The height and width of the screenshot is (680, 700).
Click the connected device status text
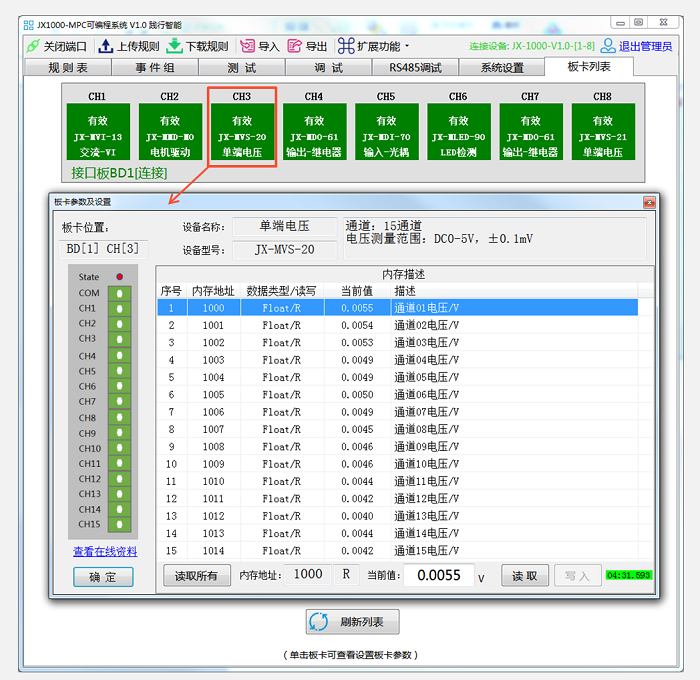pyautogui.click(x=532, y=46)
